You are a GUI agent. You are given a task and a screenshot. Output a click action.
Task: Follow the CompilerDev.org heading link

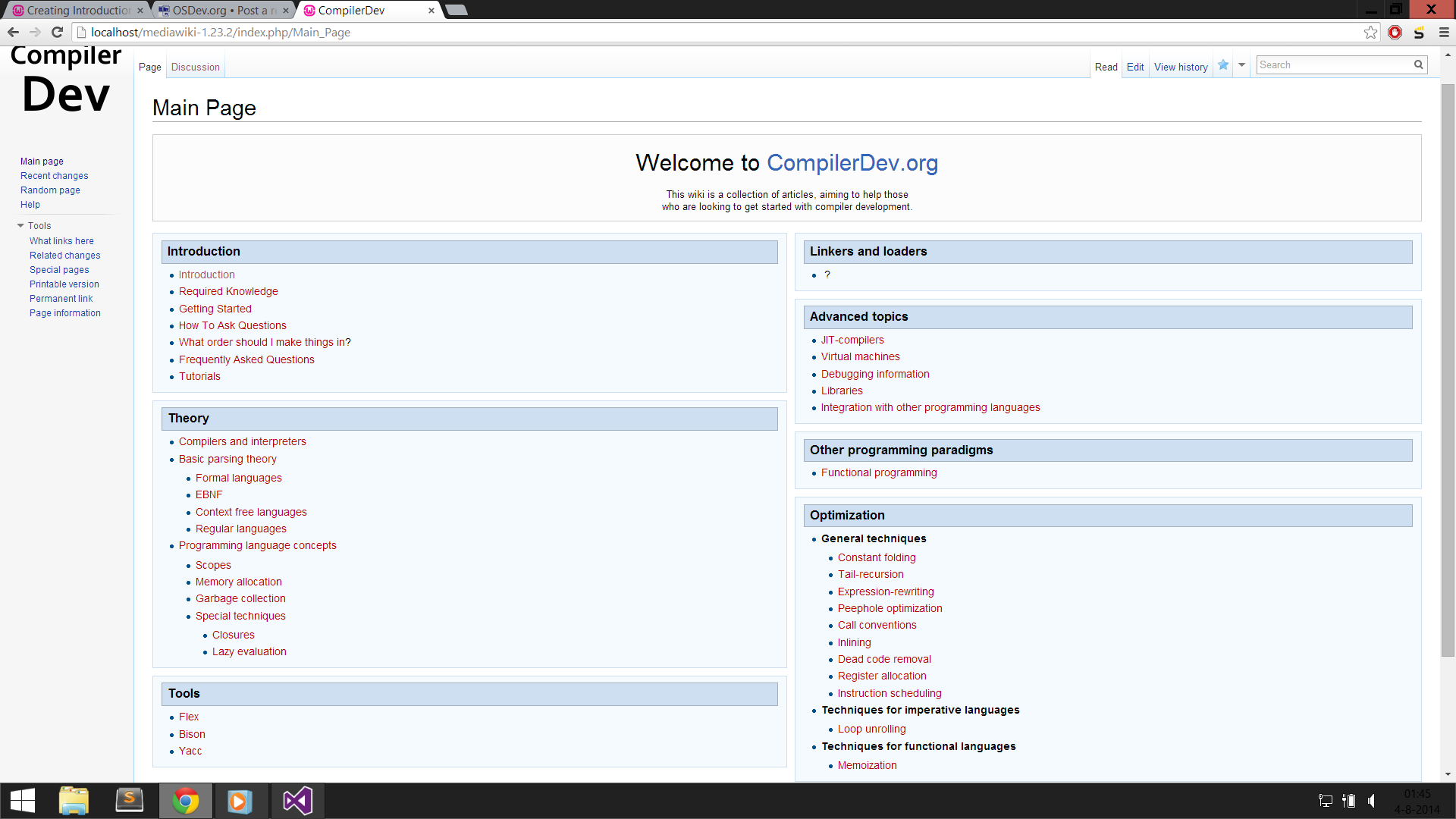[852, 163]
